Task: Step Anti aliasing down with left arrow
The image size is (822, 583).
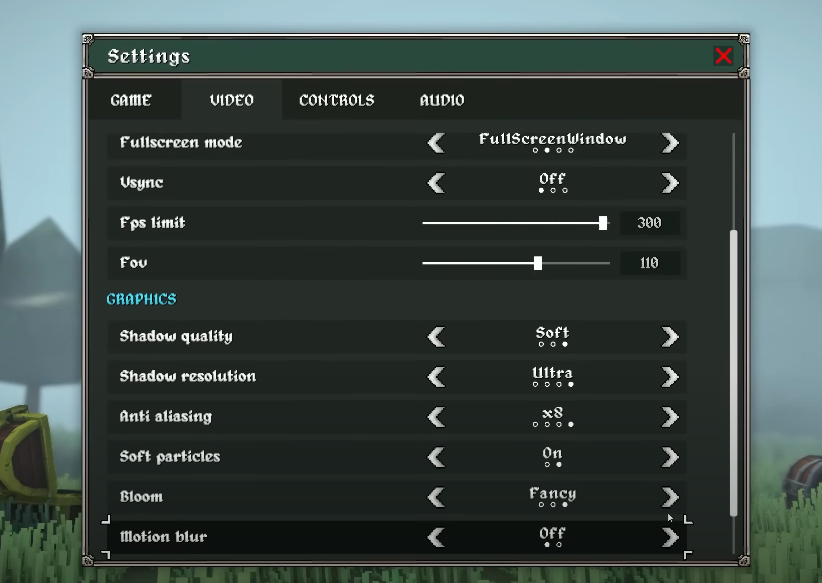Action: point(436,417)
